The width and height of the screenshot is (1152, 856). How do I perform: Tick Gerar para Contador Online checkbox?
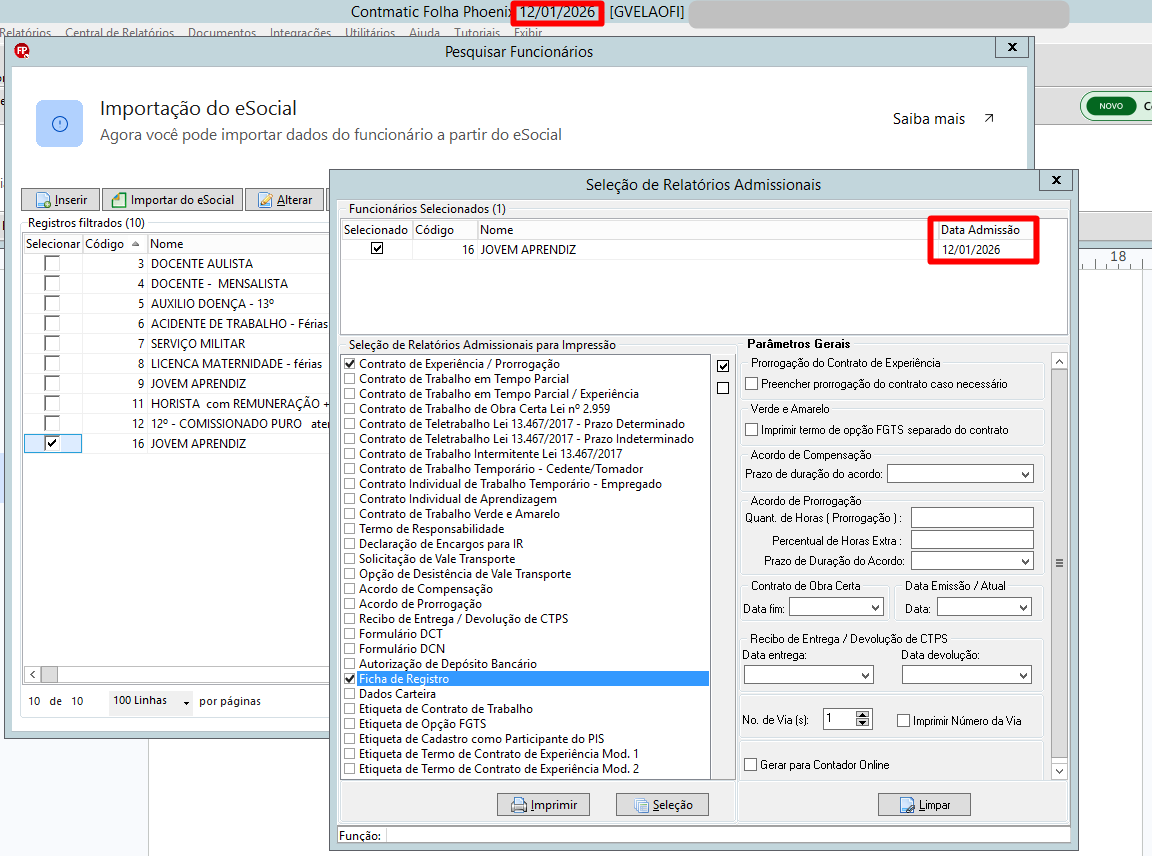[751, 765]
